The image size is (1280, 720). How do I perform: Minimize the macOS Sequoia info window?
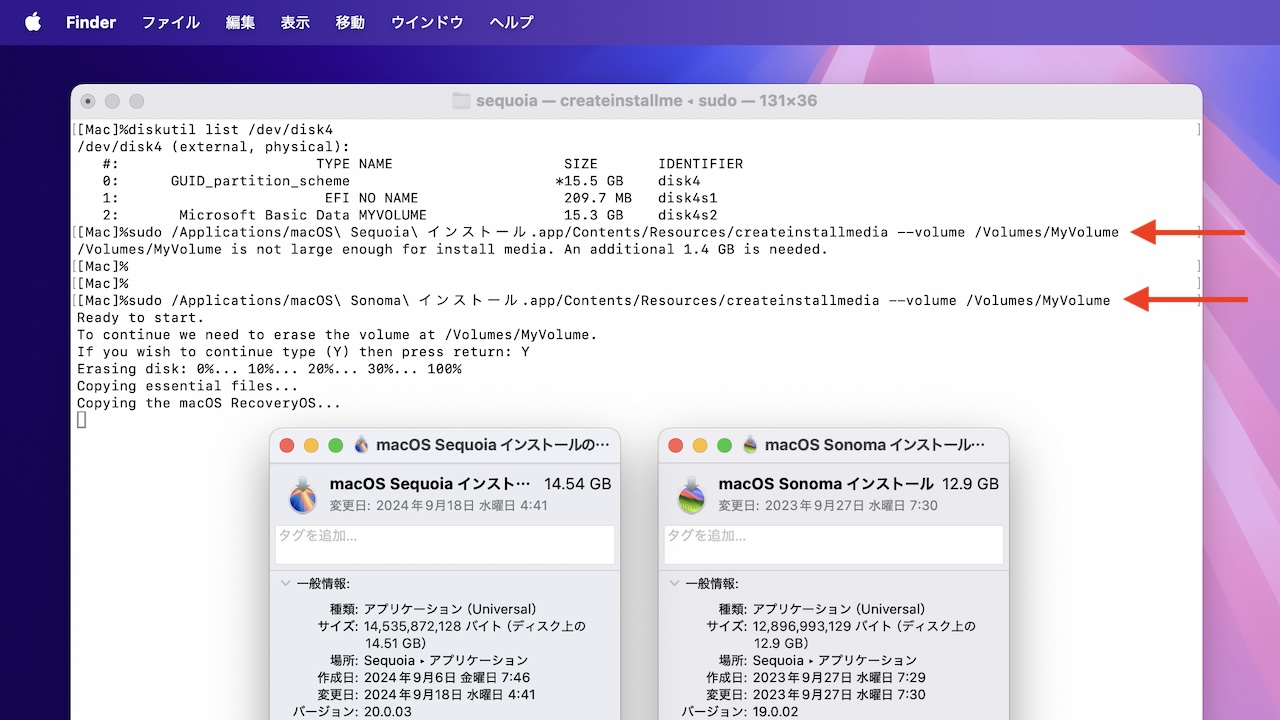[x=311, y=445]
